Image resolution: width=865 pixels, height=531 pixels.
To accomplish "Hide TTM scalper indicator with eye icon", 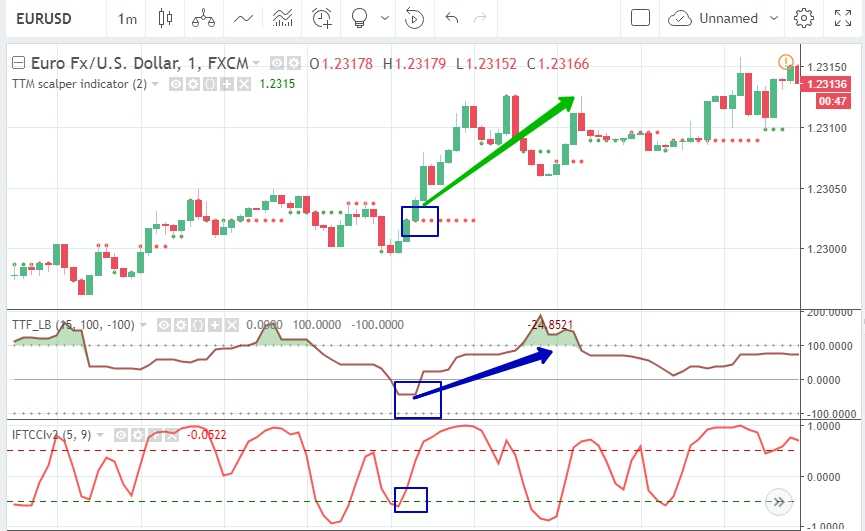I will click(175, 84).
